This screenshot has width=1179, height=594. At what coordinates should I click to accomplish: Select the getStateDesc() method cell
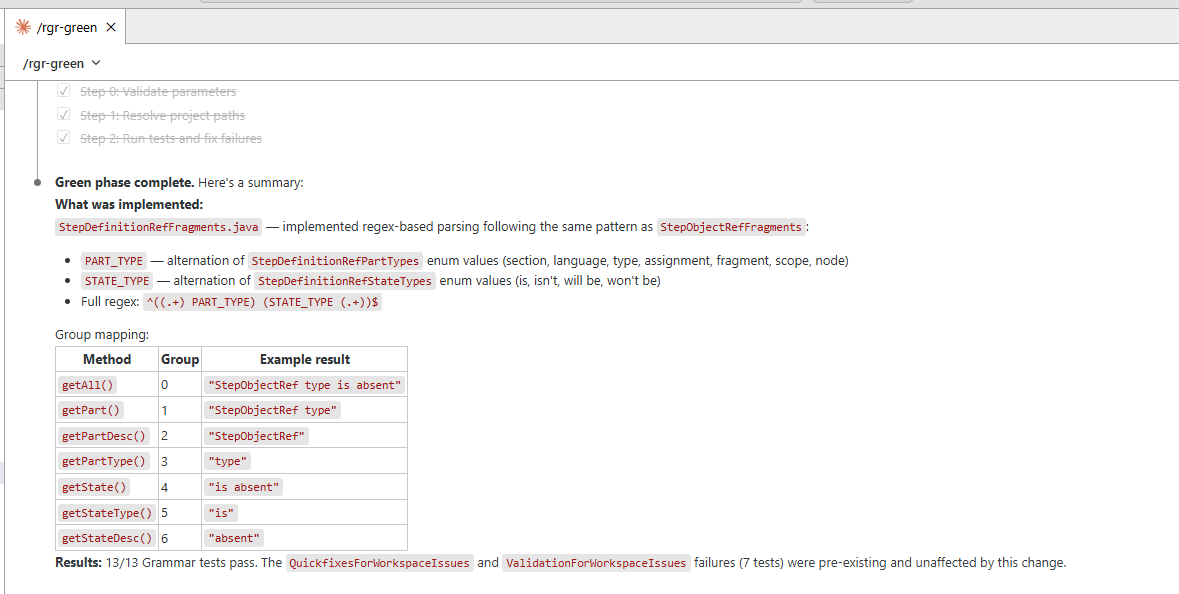[x=104, y=538]
